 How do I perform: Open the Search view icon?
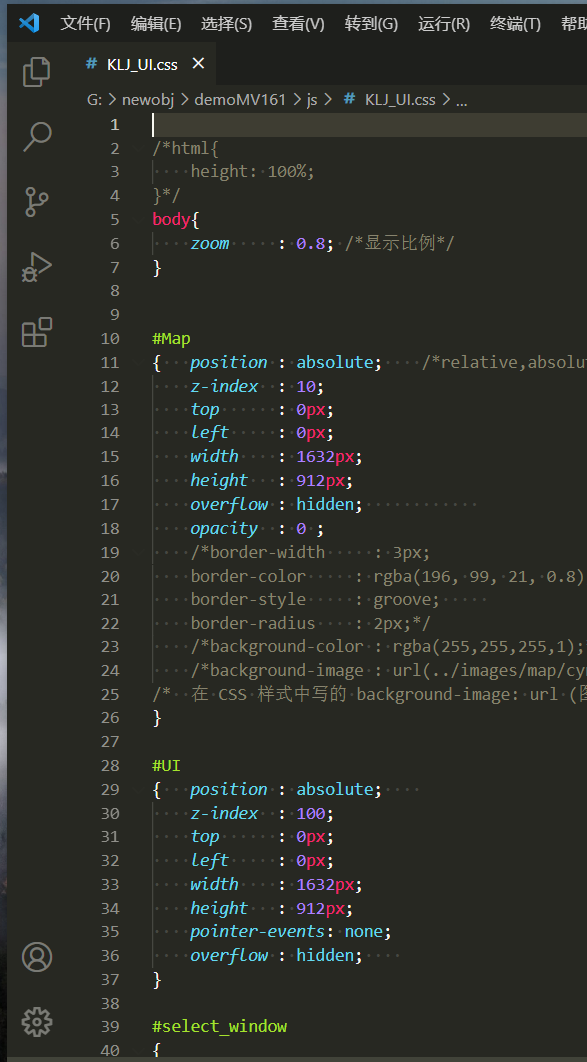click(x=37, y=137)
